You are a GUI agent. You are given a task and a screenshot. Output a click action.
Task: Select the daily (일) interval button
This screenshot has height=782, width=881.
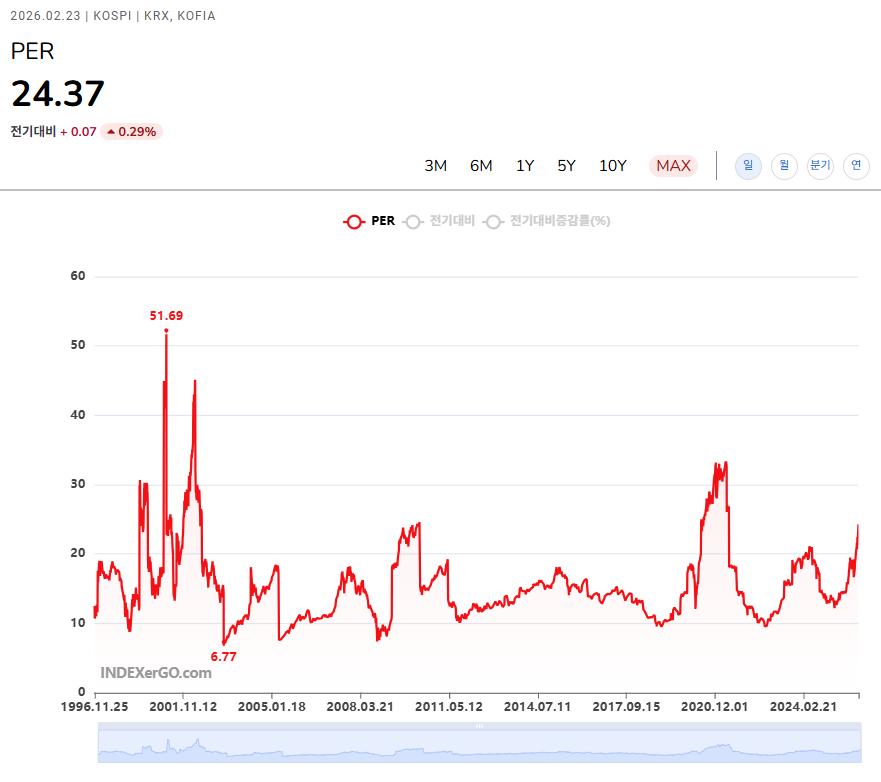(x=748, y=166)
